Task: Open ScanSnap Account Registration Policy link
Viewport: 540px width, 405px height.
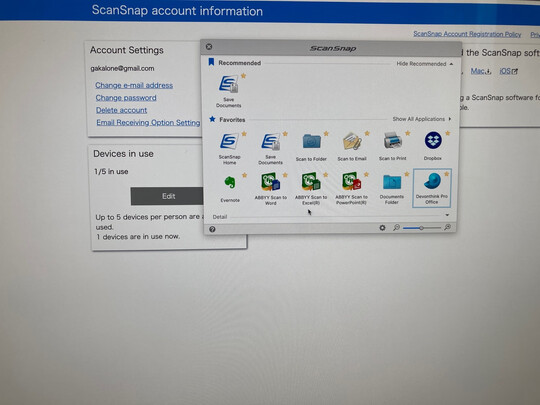Action: (467, 34)
